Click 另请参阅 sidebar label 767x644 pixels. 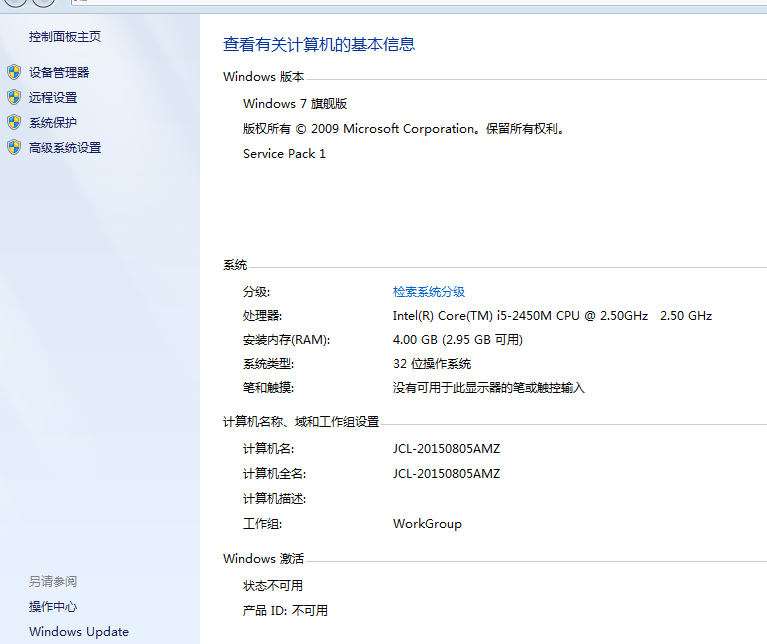[x=53, y=581]
